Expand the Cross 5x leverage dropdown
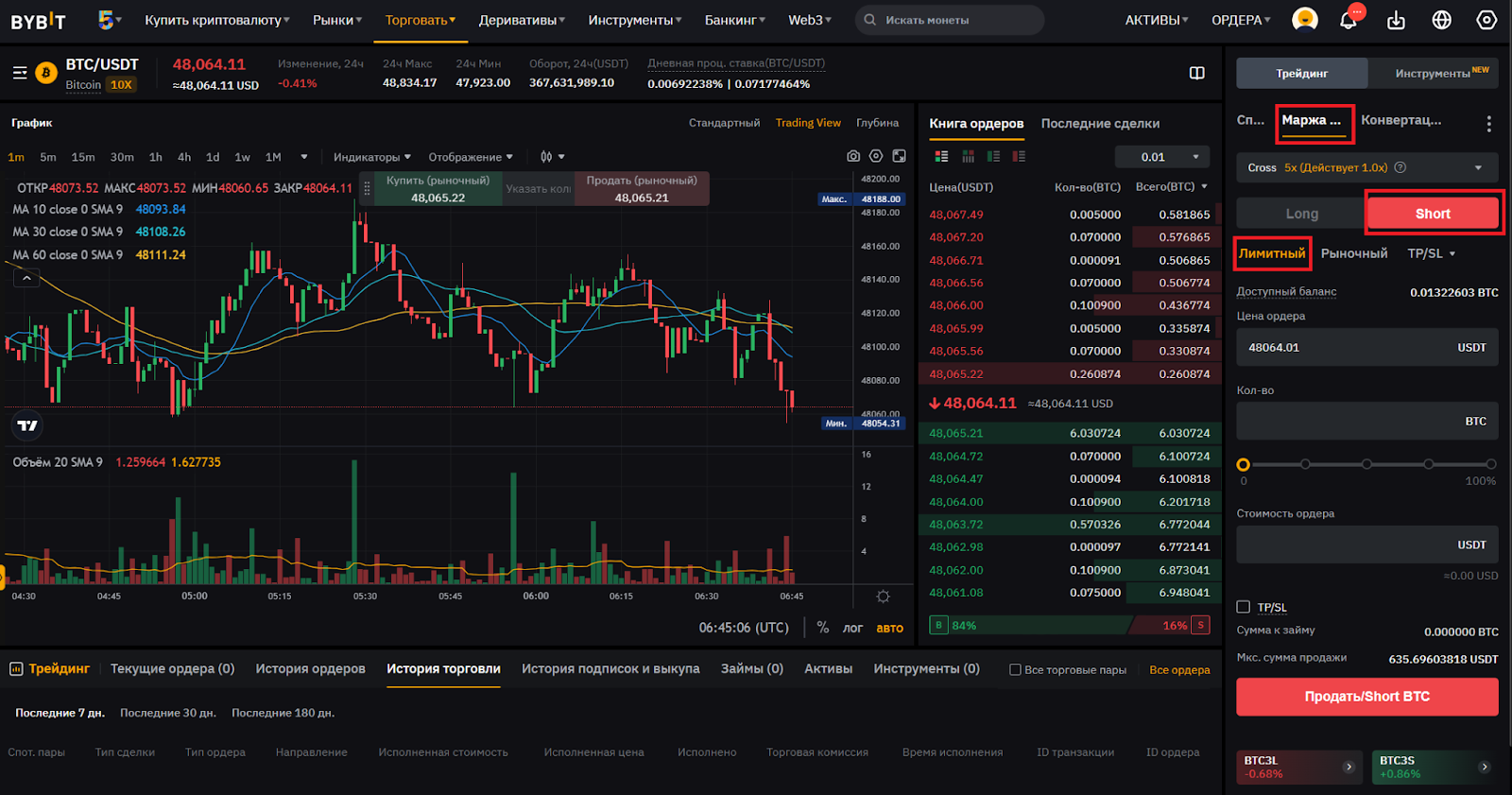Image resolution: width=1512 pixels, height=795 pixels. (x=1366, y=167)
